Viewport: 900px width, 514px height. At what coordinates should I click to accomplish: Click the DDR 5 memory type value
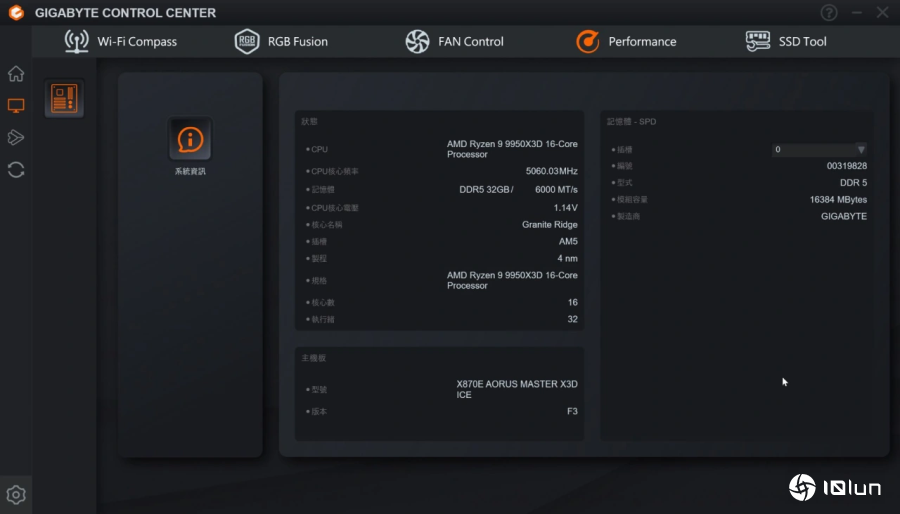coord(854,182)
